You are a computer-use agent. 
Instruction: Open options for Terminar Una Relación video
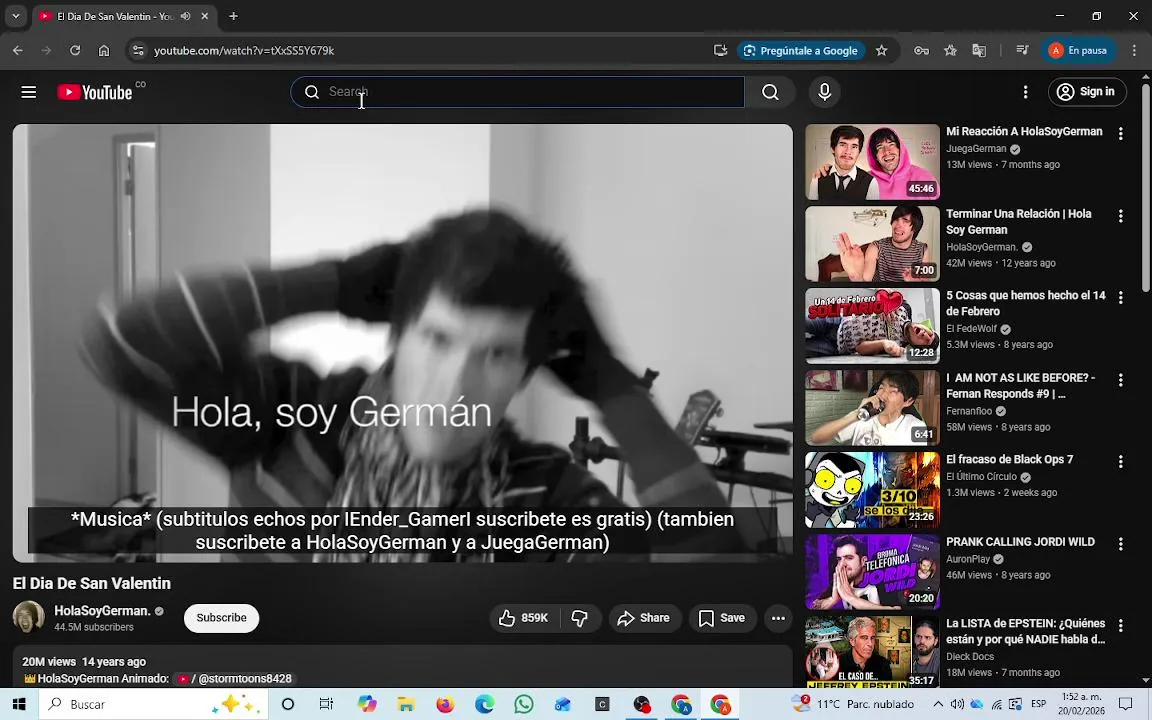point(1120,216)
